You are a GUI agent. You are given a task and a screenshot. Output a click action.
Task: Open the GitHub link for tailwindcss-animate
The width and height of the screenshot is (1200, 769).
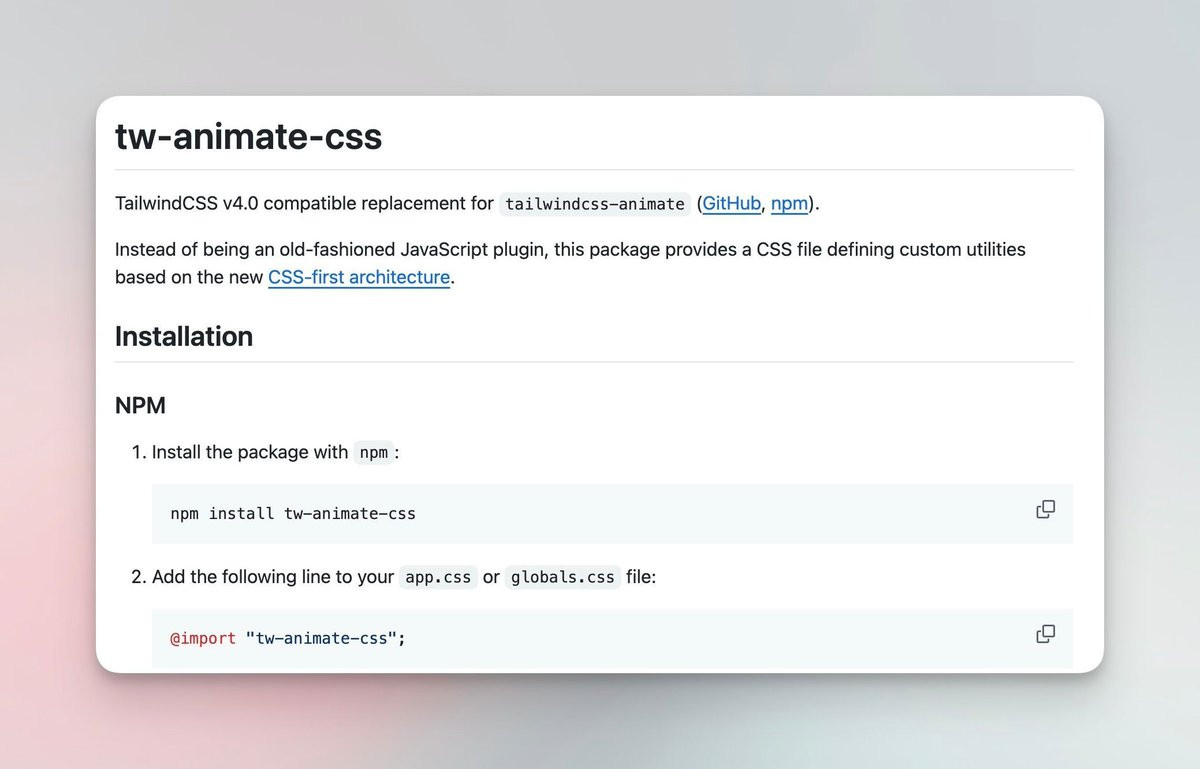coord(731,204)
